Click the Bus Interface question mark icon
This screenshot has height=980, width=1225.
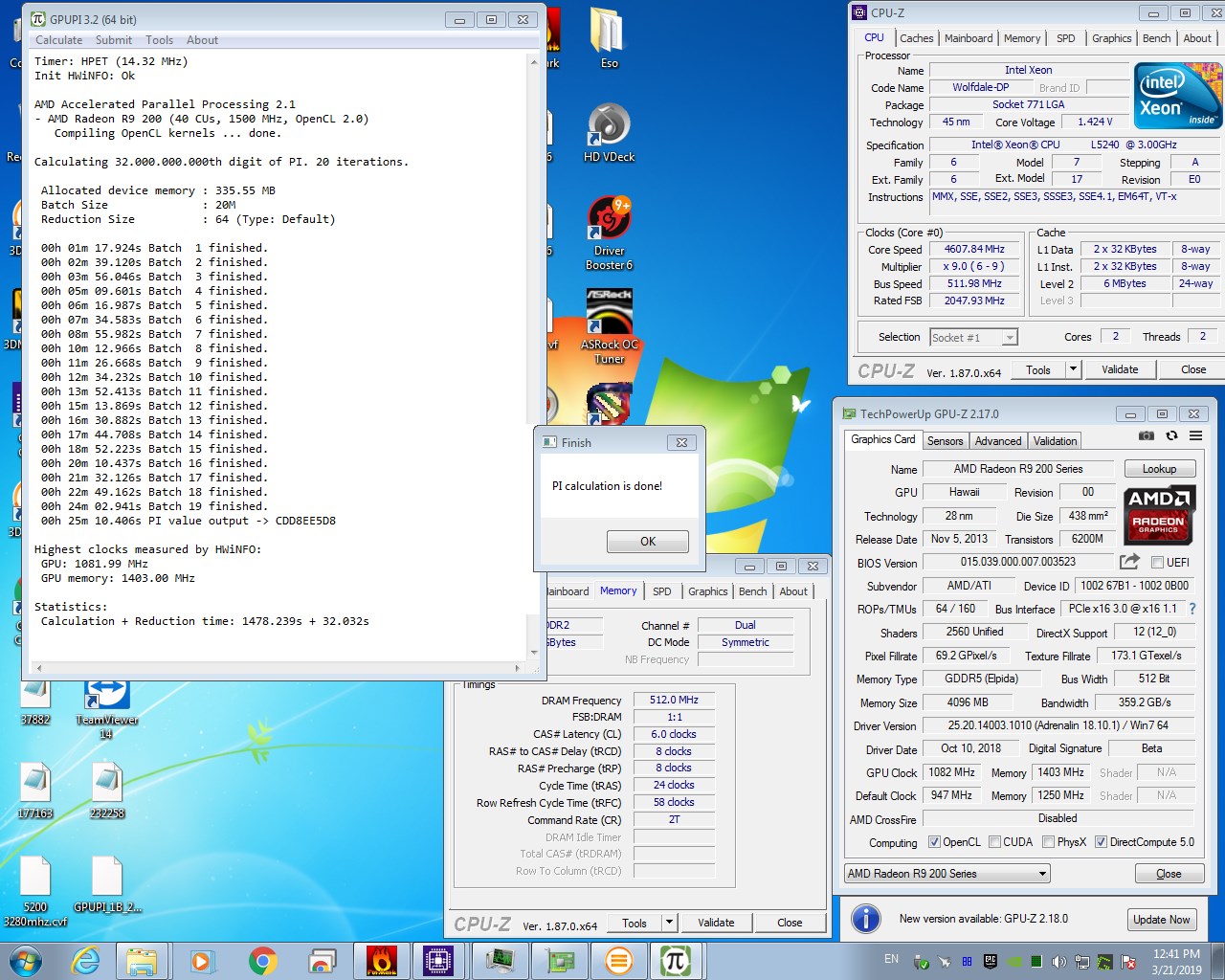click(x=1192, y=609)
